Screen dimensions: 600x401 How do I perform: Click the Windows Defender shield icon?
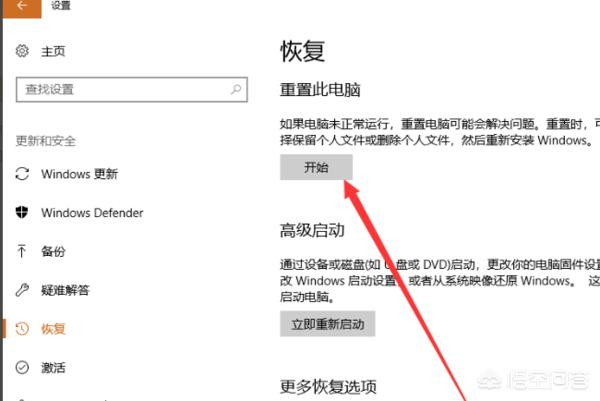[22, 212]
